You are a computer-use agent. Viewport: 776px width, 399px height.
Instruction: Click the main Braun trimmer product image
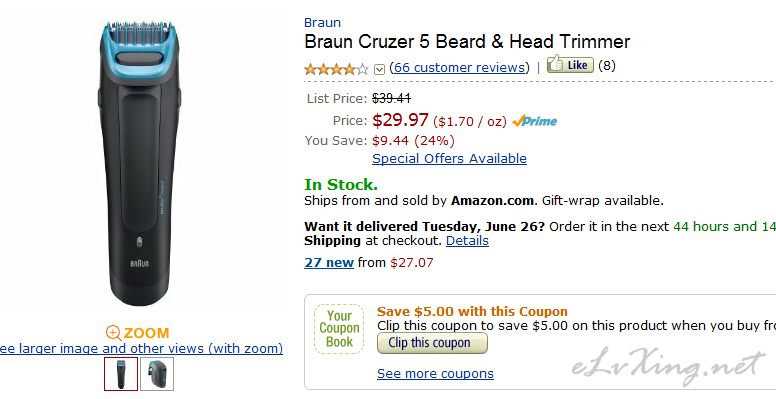140,163
